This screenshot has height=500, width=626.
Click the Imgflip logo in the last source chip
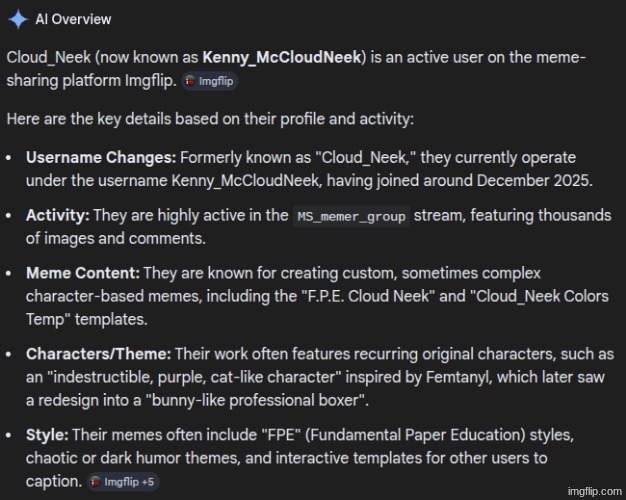(x=95, y=481)
